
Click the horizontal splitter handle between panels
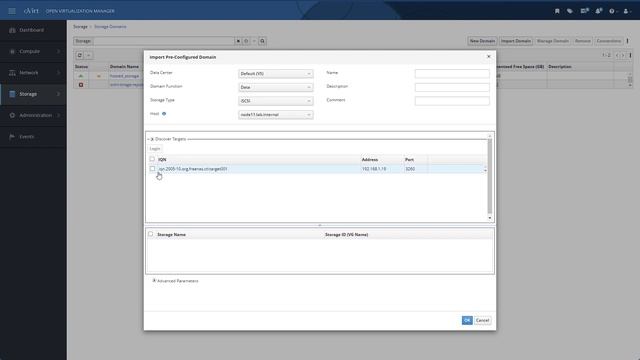[320, 225]
